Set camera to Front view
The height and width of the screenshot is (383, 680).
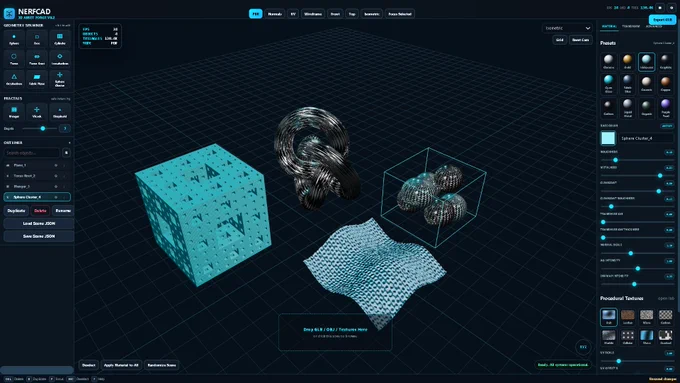click(x=335, y=14)
